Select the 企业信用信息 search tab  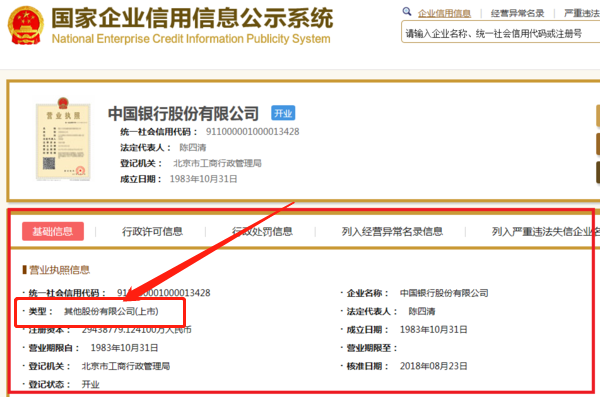[x=444, y=13]
